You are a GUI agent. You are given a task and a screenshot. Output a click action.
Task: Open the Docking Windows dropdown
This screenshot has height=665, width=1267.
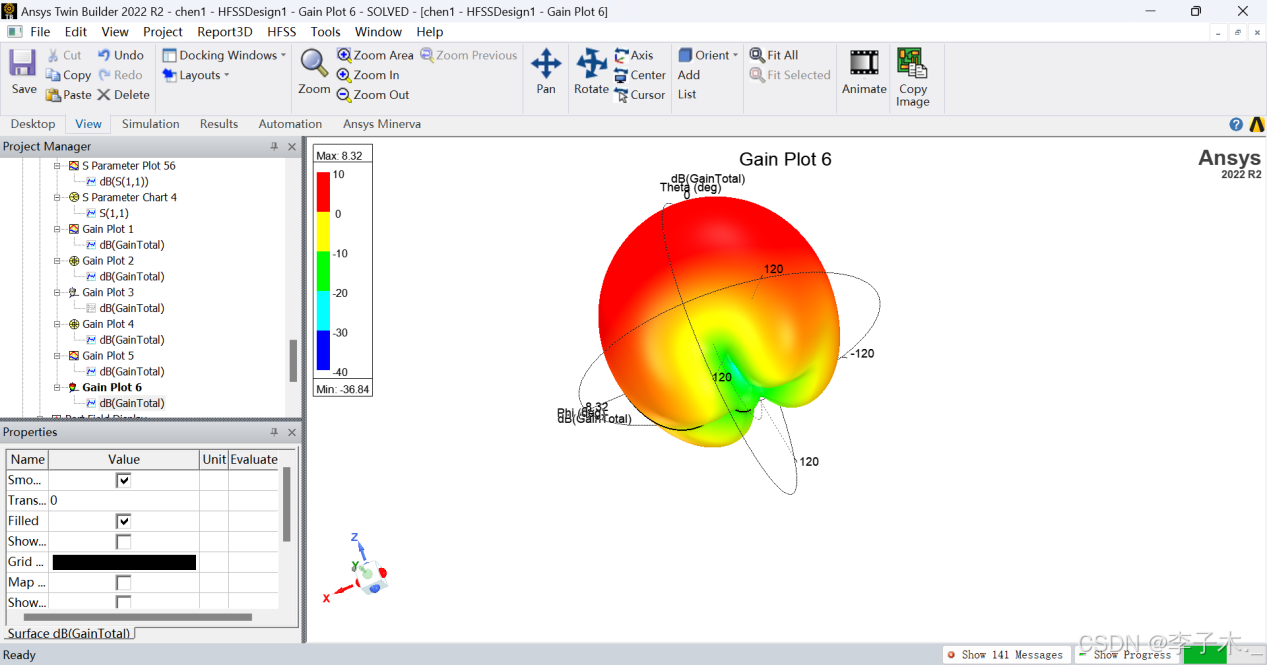[x=224, y=55]
